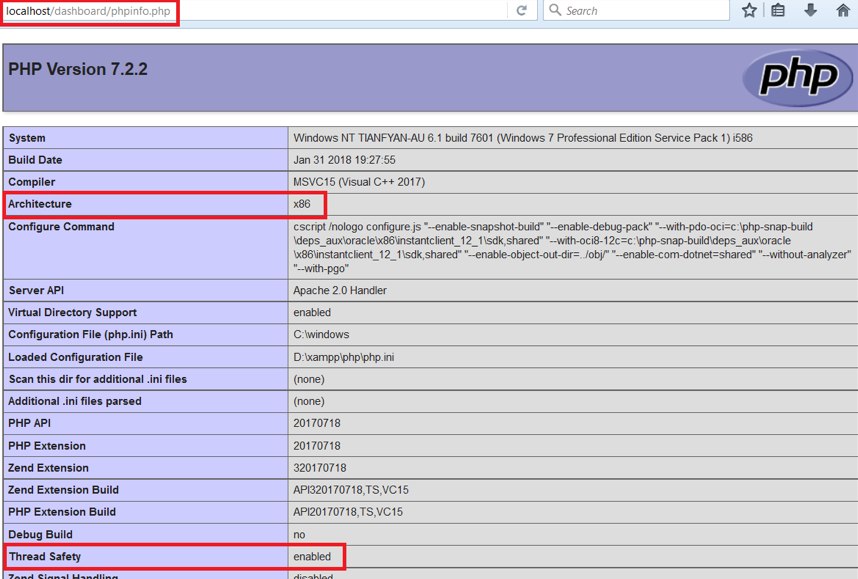
Task: Select '(none)' in Additional .ini files row
Action: (309, 401)
